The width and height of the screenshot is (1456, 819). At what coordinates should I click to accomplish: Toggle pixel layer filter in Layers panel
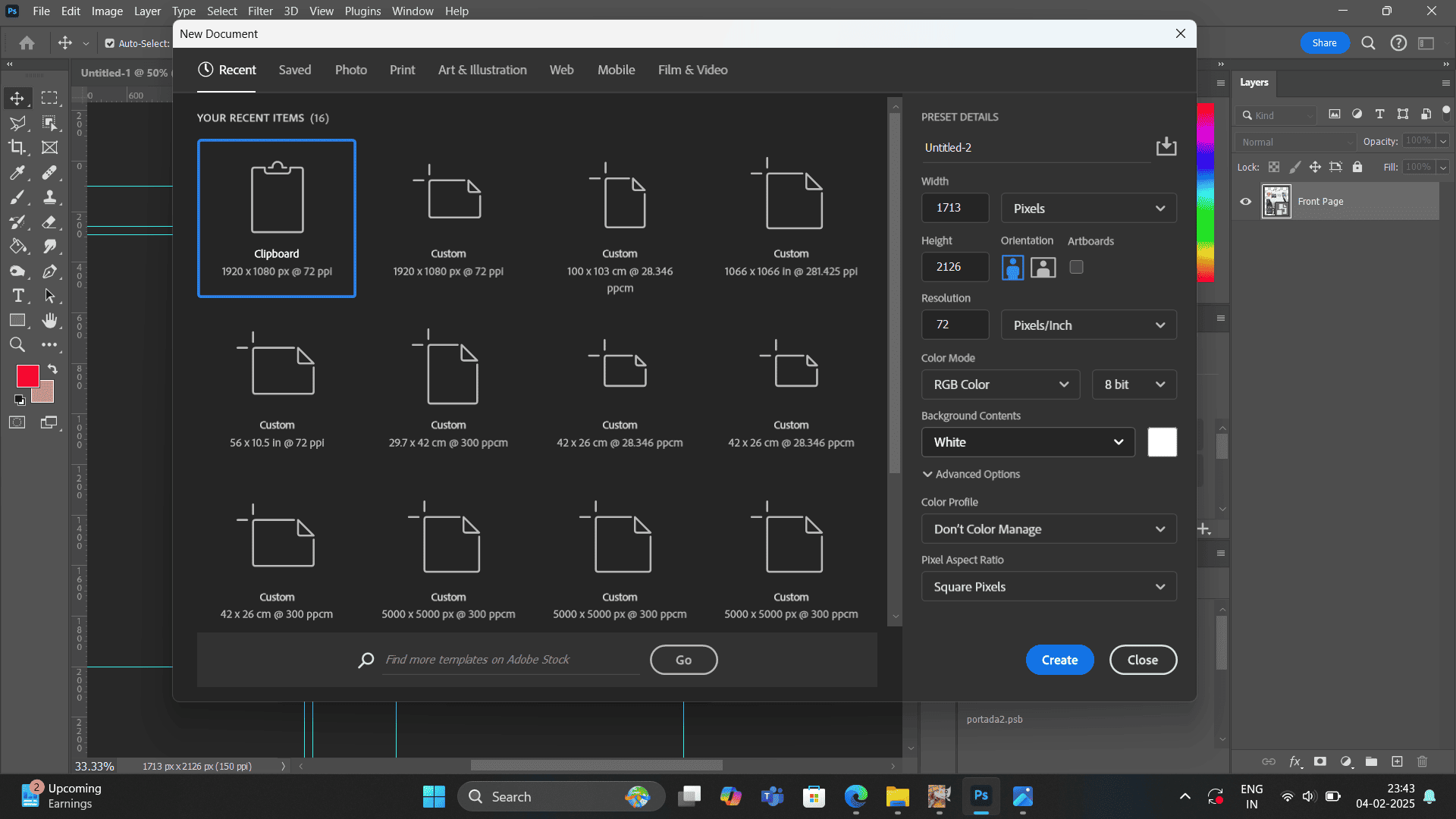click(1335, 115)
